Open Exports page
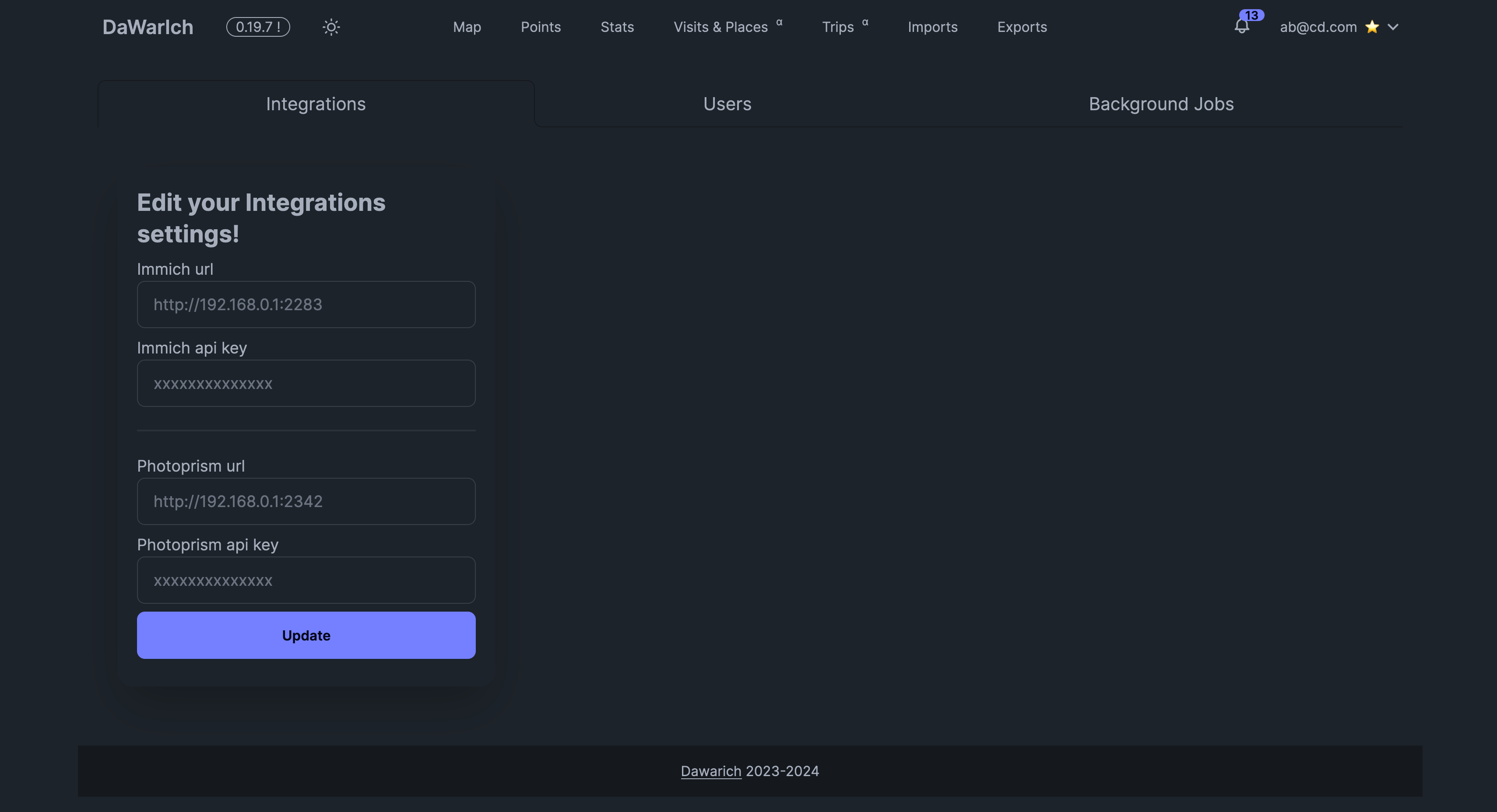The height and width of the screenshot is (812, 1497). click(x=1022, y=27)
